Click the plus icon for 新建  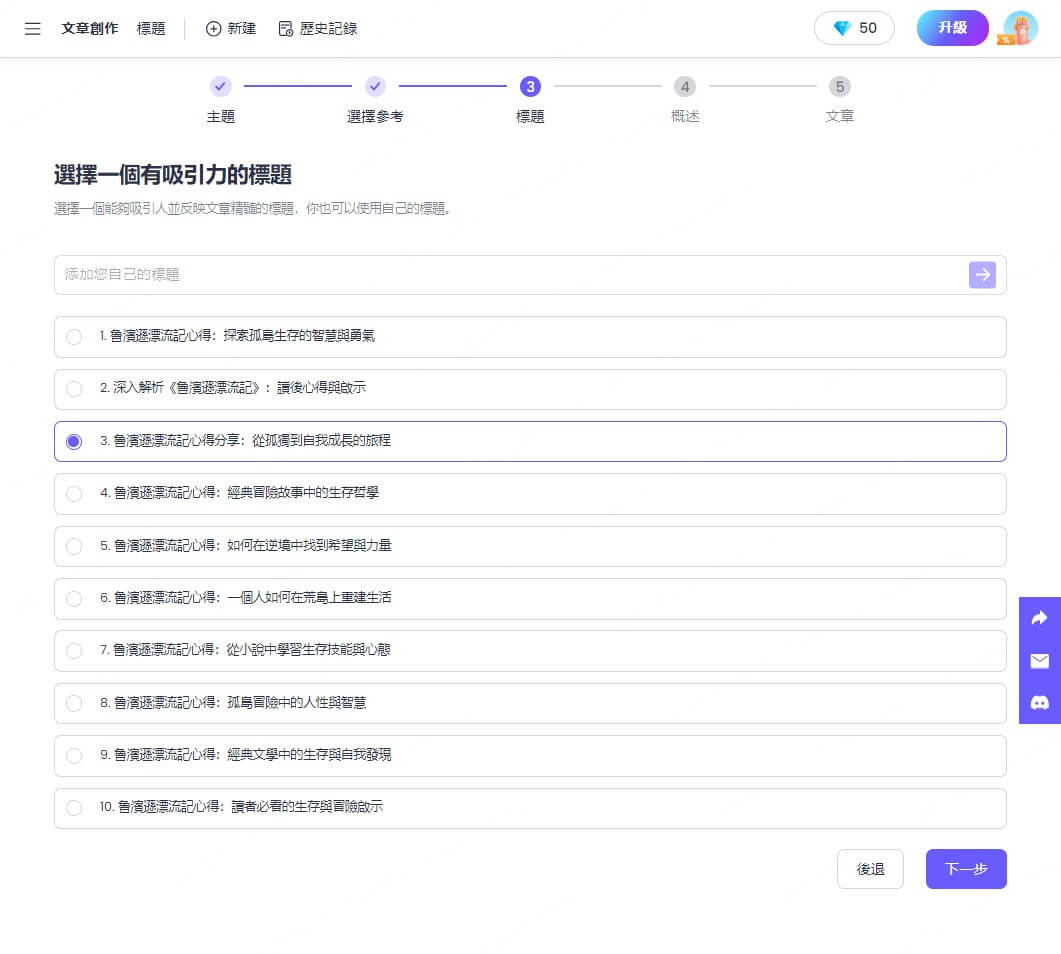click(x=213, y=28)
